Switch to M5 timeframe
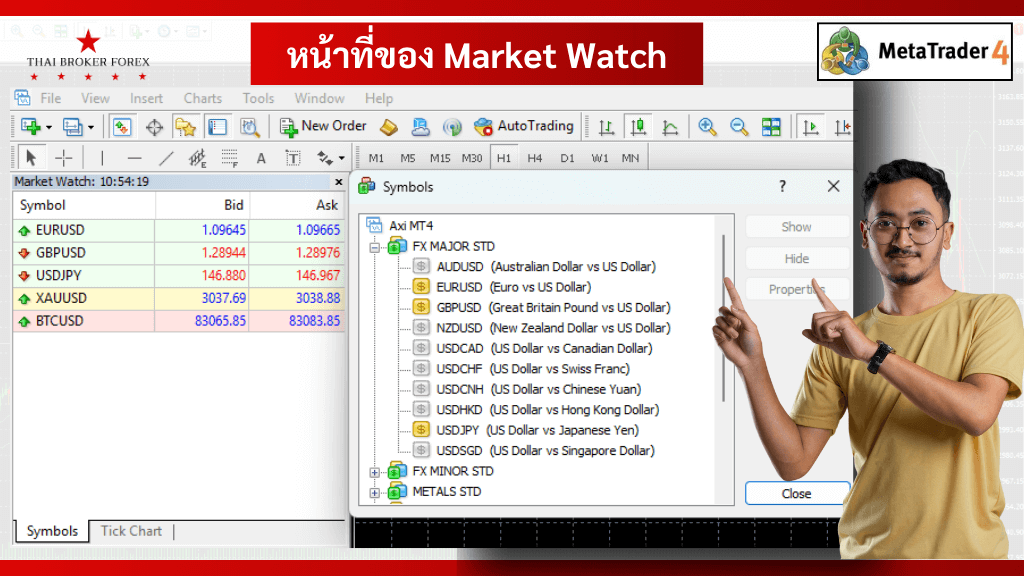Image resolution: width=1024 pixels, height=576 pixels. tap(408, 158)
